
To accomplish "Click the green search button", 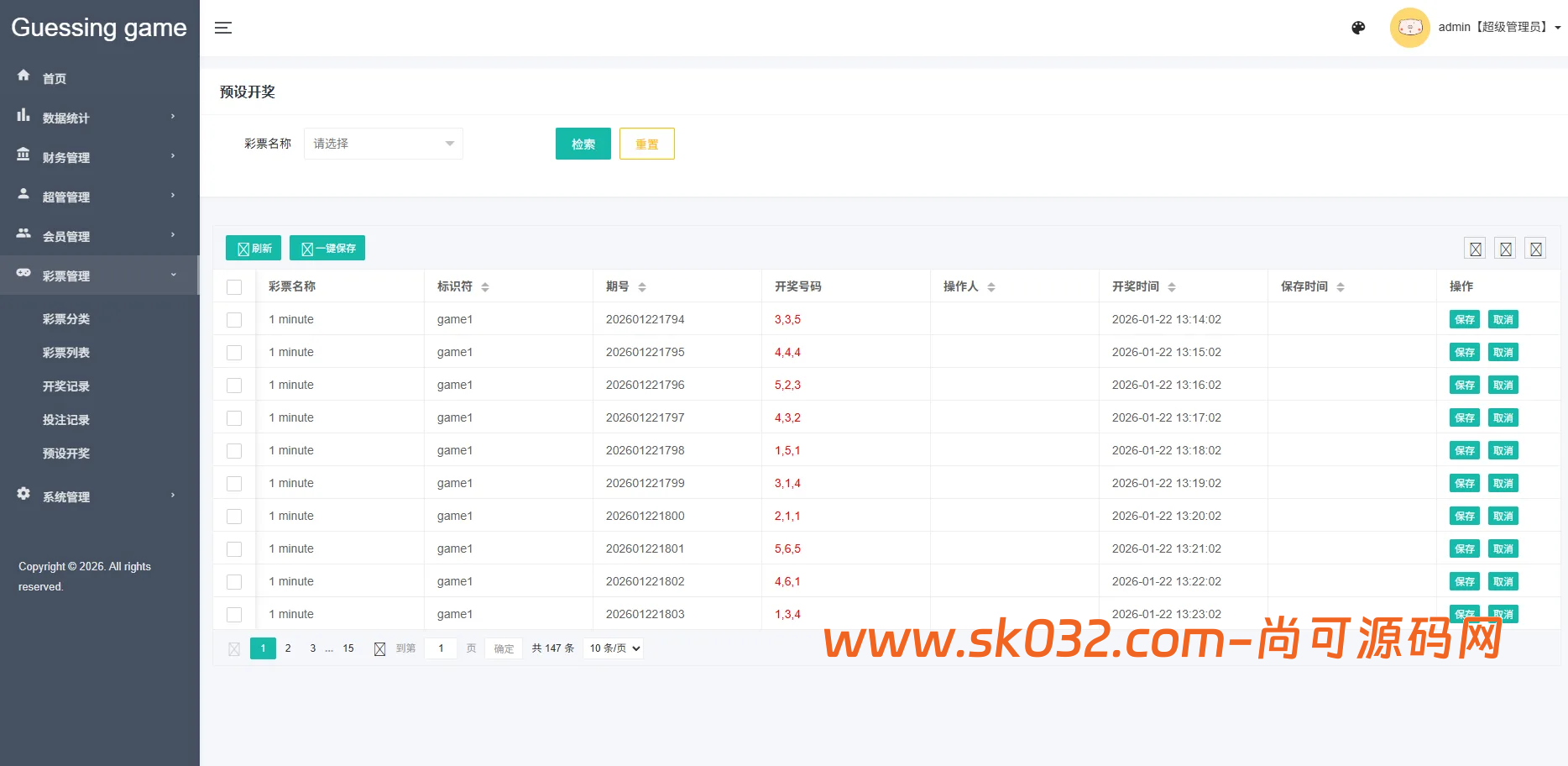I will 583,144.
